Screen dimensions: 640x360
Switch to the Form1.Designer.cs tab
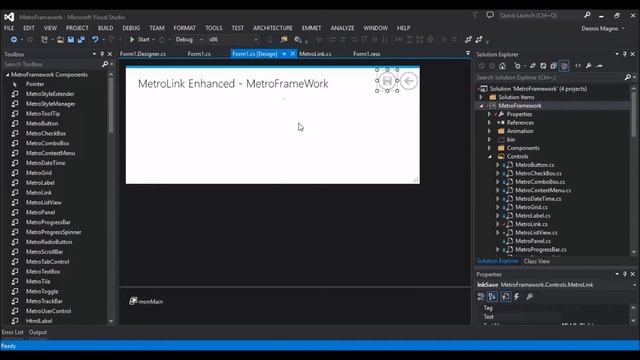click(x=143, y=54)
